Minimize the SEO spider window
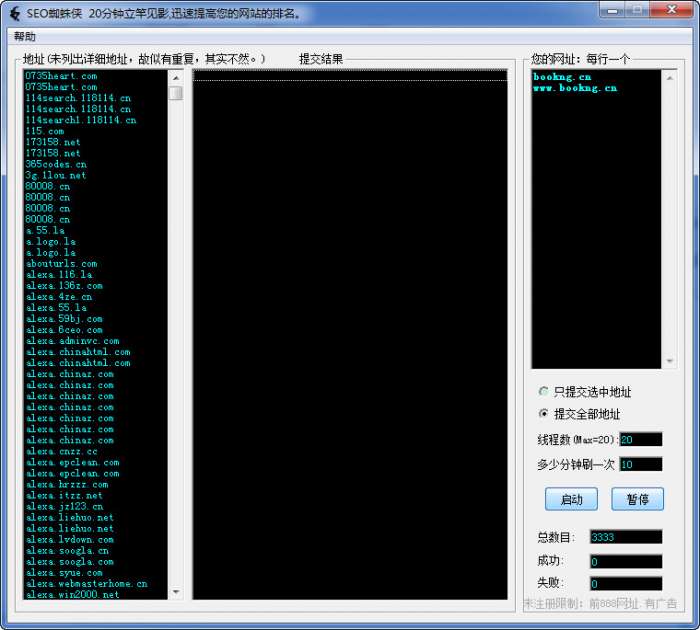The height and width of the screenshot is (630, 700). point(612,10)
